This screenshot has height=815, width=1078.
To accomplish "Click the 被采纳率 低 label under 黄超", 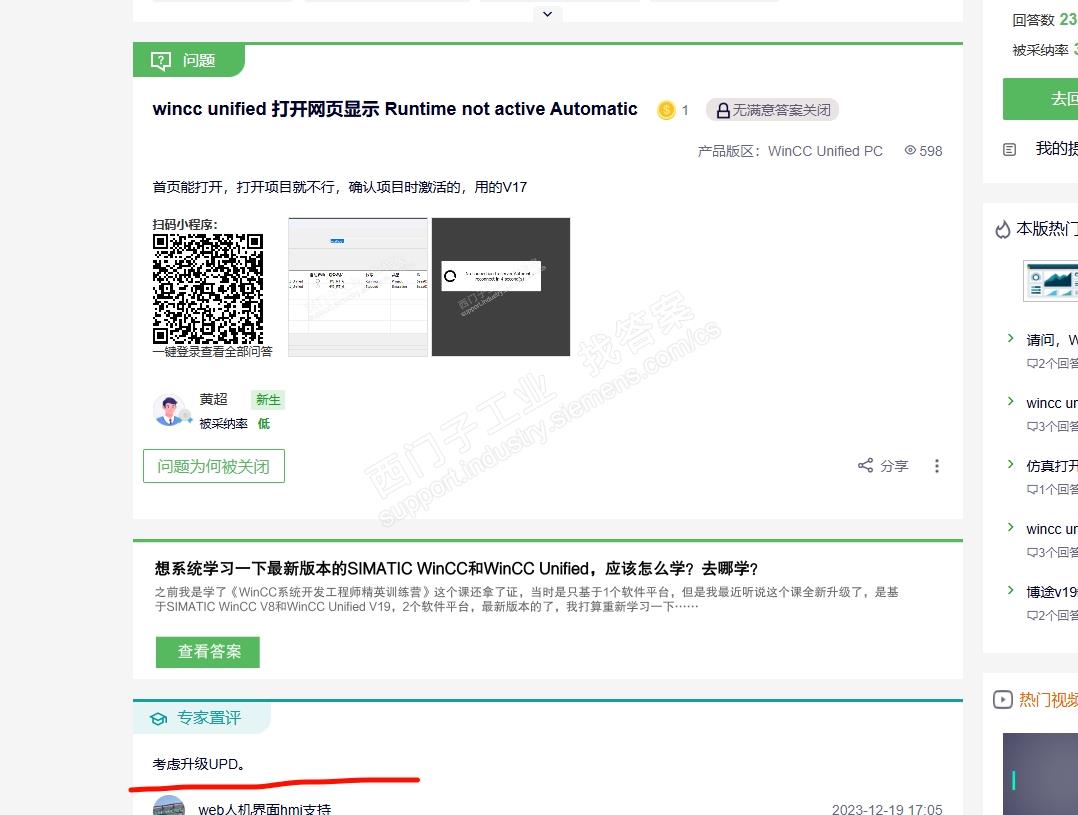I will tap(234, 424).
